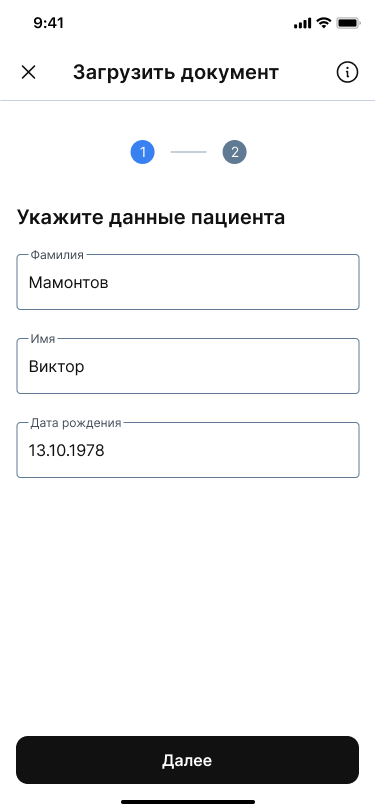Focus the surname field containing Мамонтов
Image resolution: width=375 pixels, height=812 pixels.
click(x=188, y=282)
